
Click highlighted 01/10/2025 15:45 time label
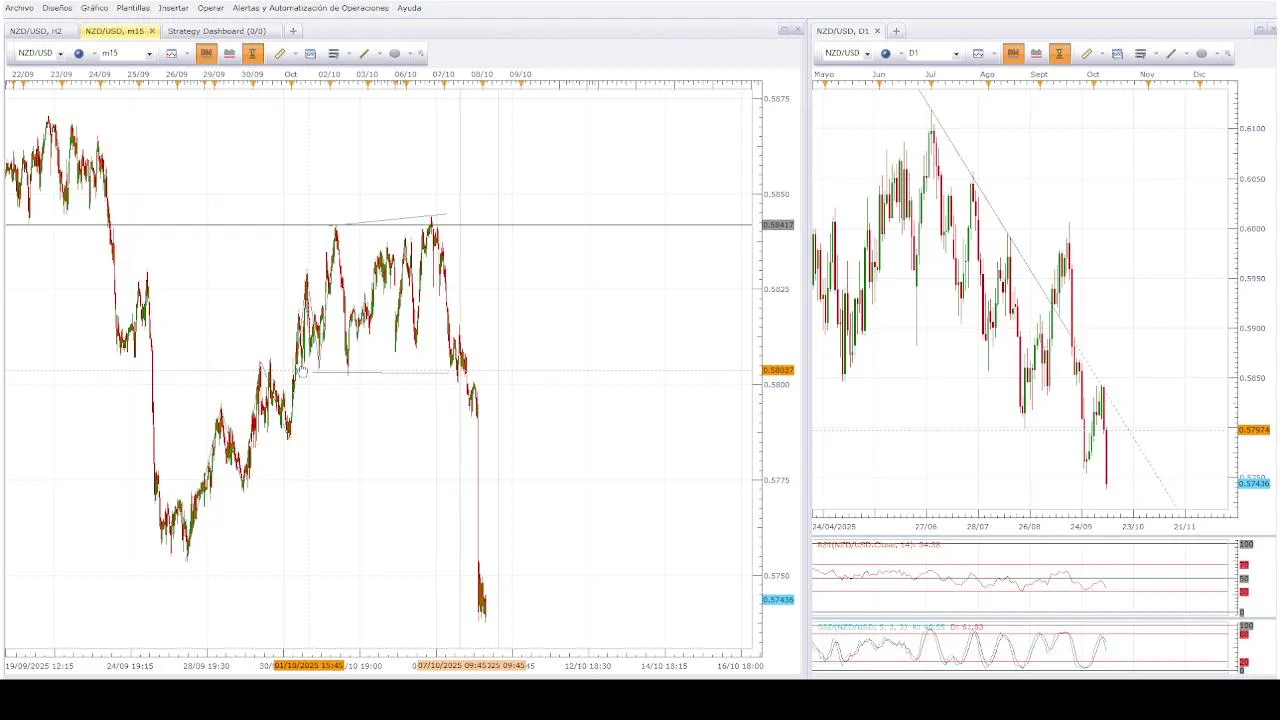pyautogui.click(x=309, y=666)
